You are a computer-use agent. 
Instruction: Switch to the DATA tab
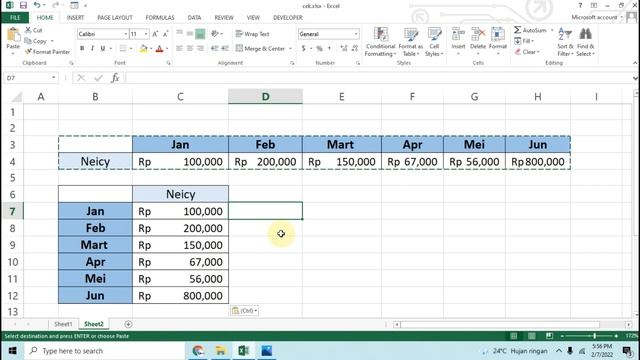pos(194,18)
